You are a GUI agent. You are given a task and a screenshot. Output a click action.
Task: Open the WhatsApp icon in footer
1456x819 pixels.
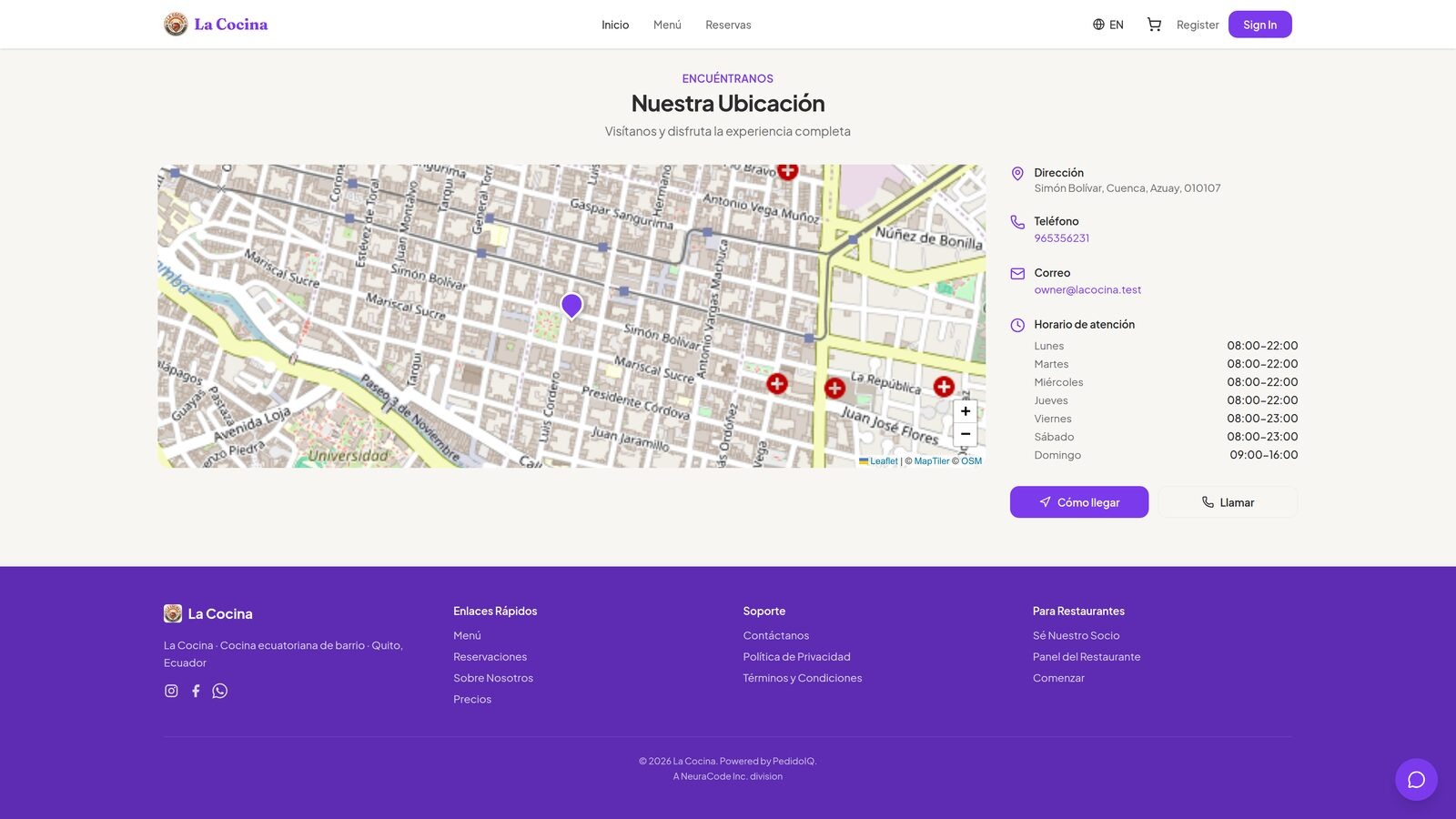pyautogui.click(x=219, y=691)
